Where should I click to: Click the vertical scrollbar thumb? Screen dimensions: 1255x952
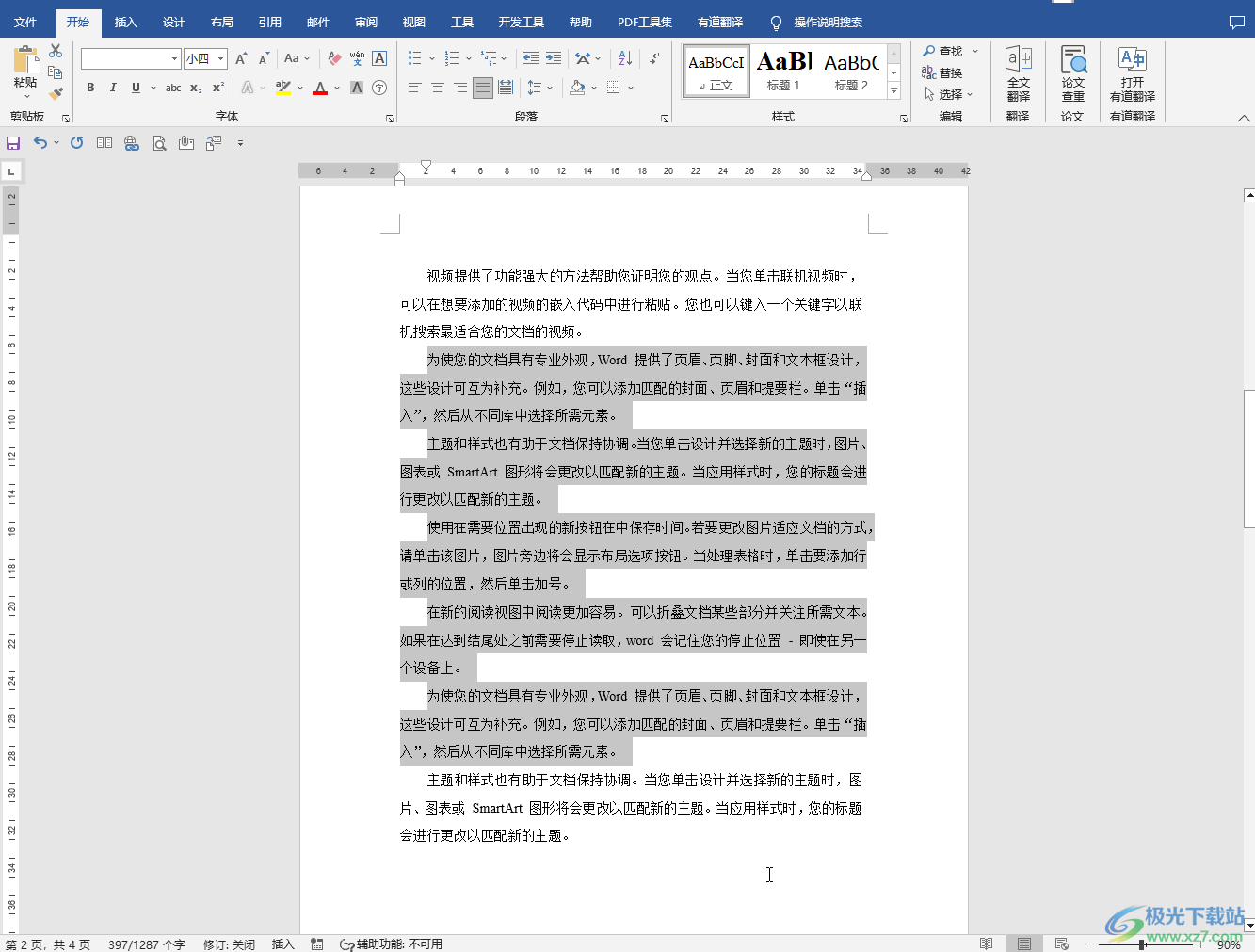point(1249,459)
